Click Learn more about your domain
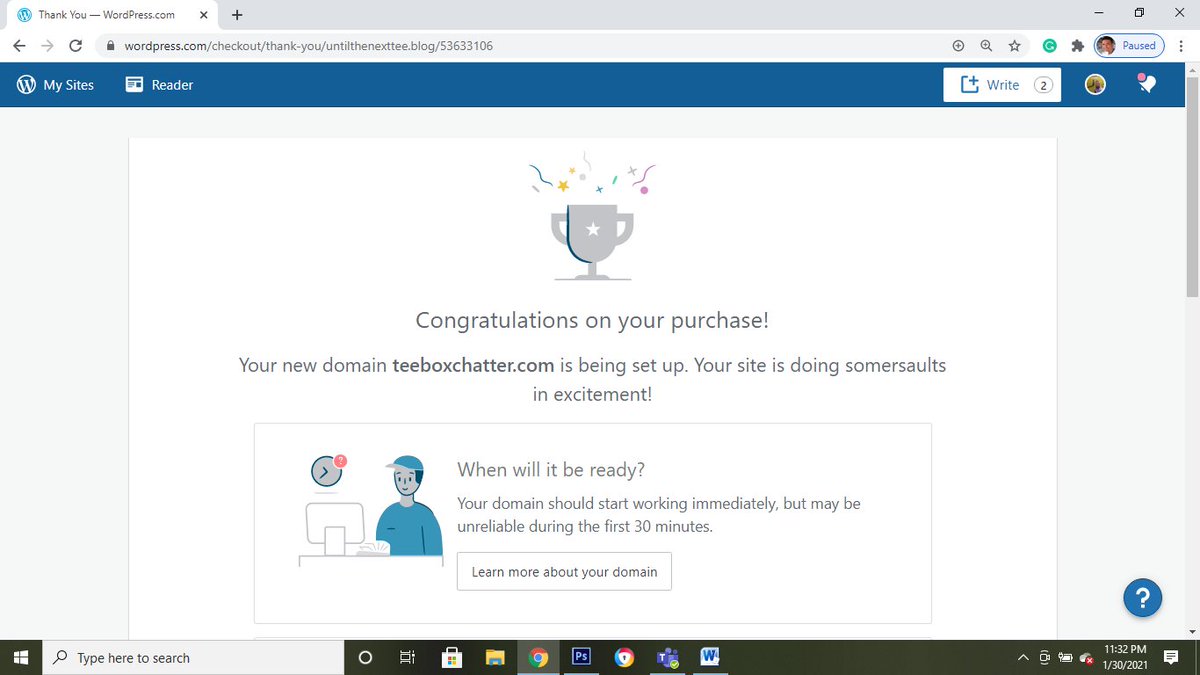 [x=564, y=571]
